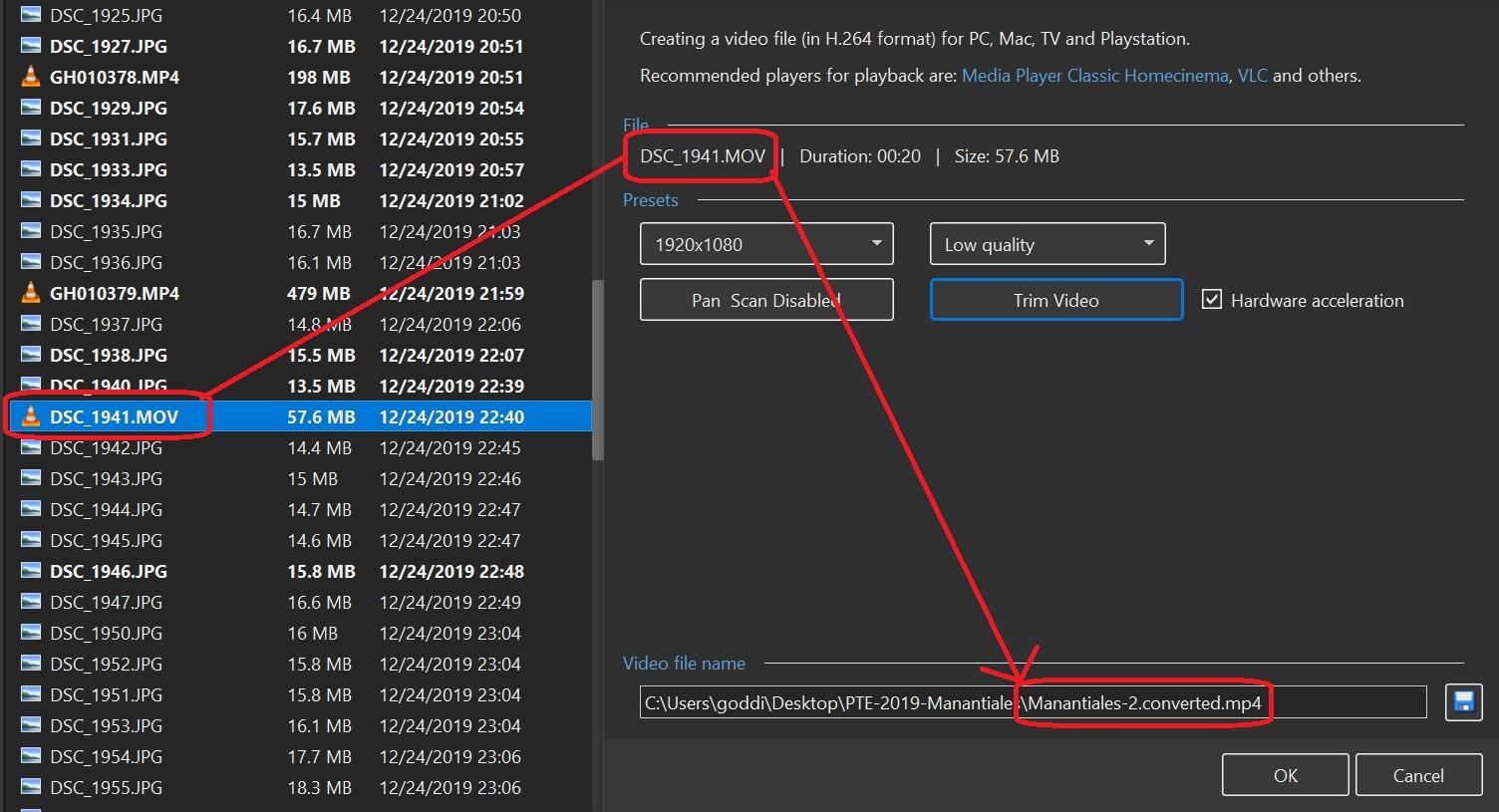Screen dimensions: 1499x812
Task: Click the save icon beside video file name
Action: tap(1463, 702)
